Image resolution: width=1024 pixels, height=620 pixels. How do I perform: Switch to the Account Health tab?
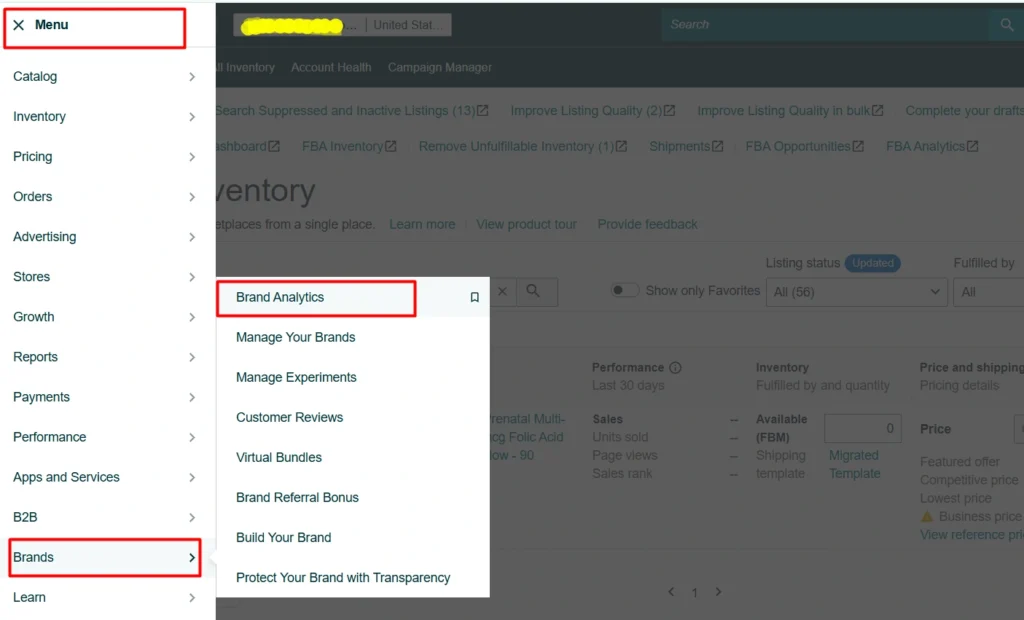pyautogui.click(x=331, y=67)
